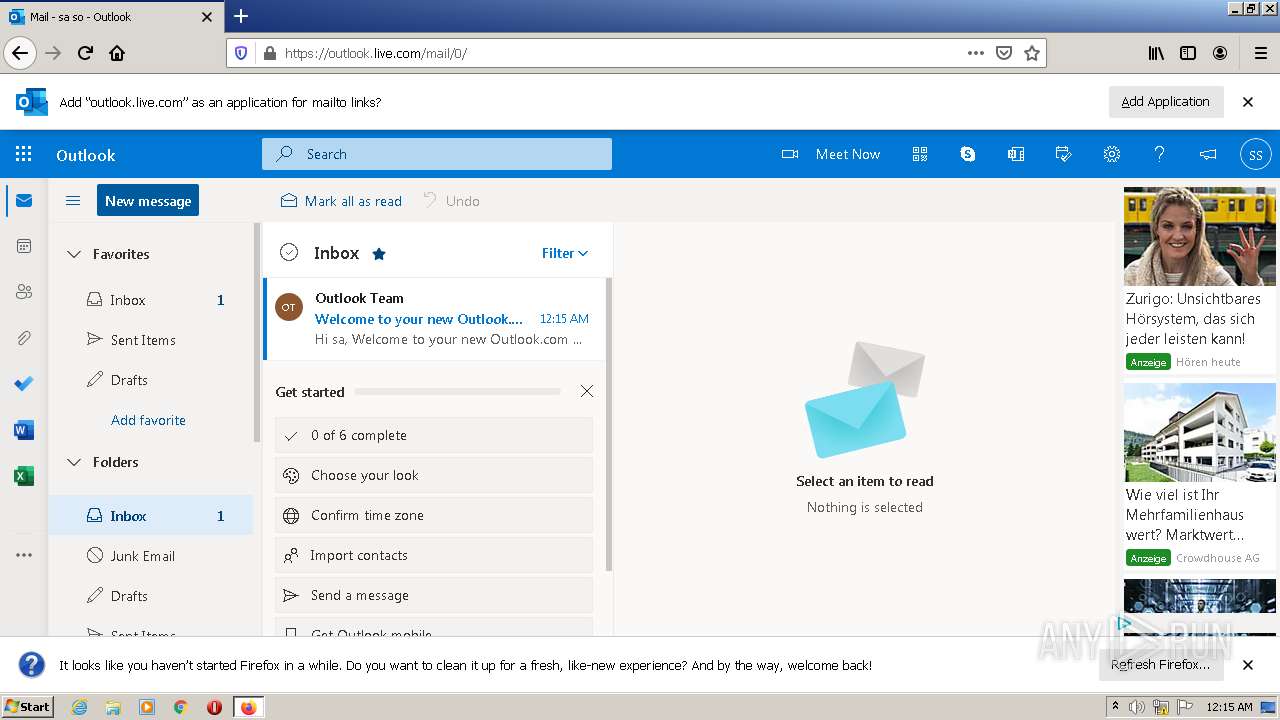Open the QR code icon in header

tap(920, 154)
